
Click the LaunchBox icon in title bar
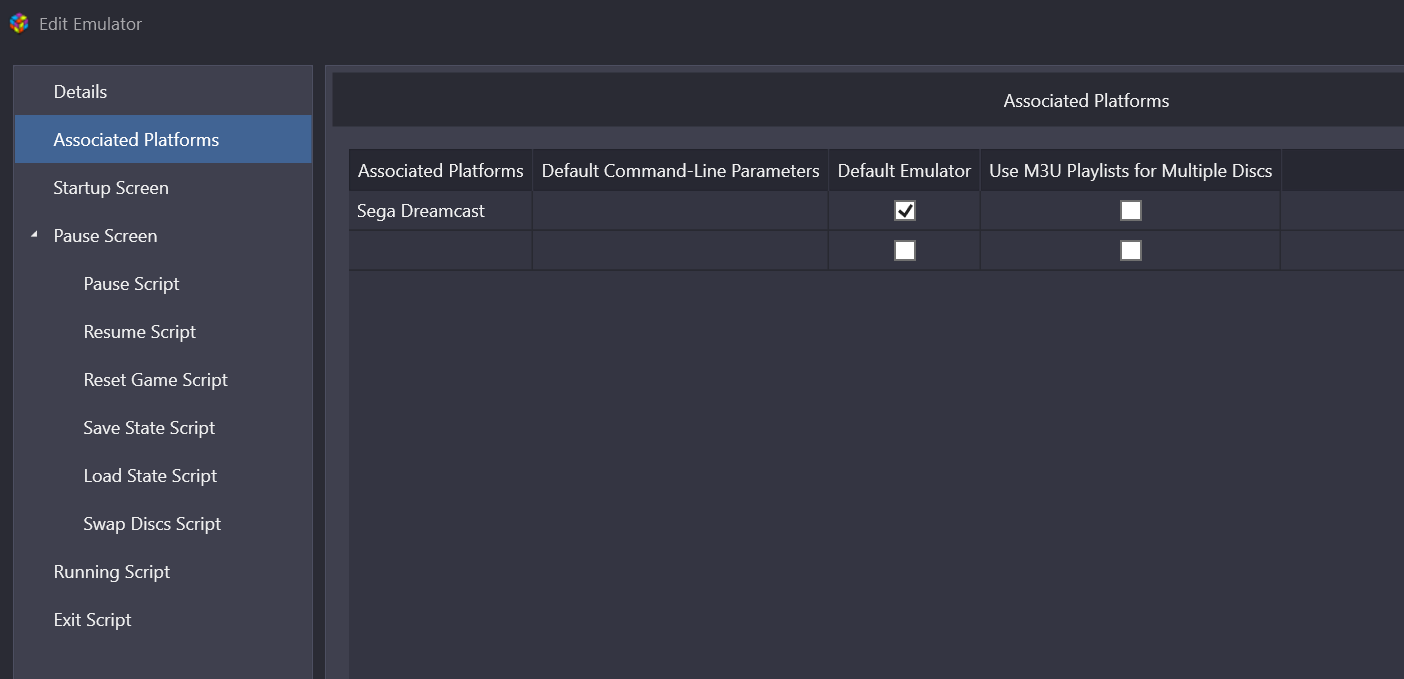pos(18,23)
